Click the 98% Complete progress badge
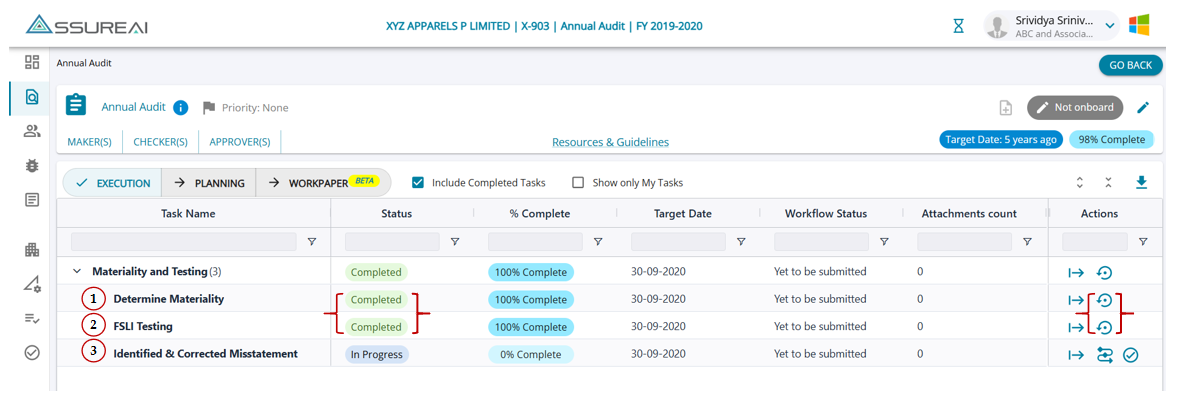1186x407 pixels. pyautogui.click(x=1110, y=140)
